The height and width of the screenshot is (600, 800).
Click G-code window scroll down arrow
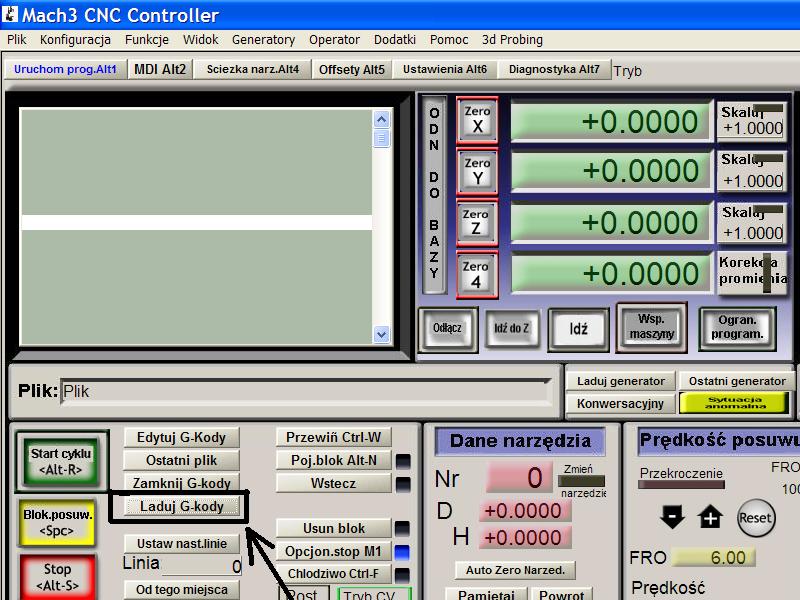[x=382, y=334]
